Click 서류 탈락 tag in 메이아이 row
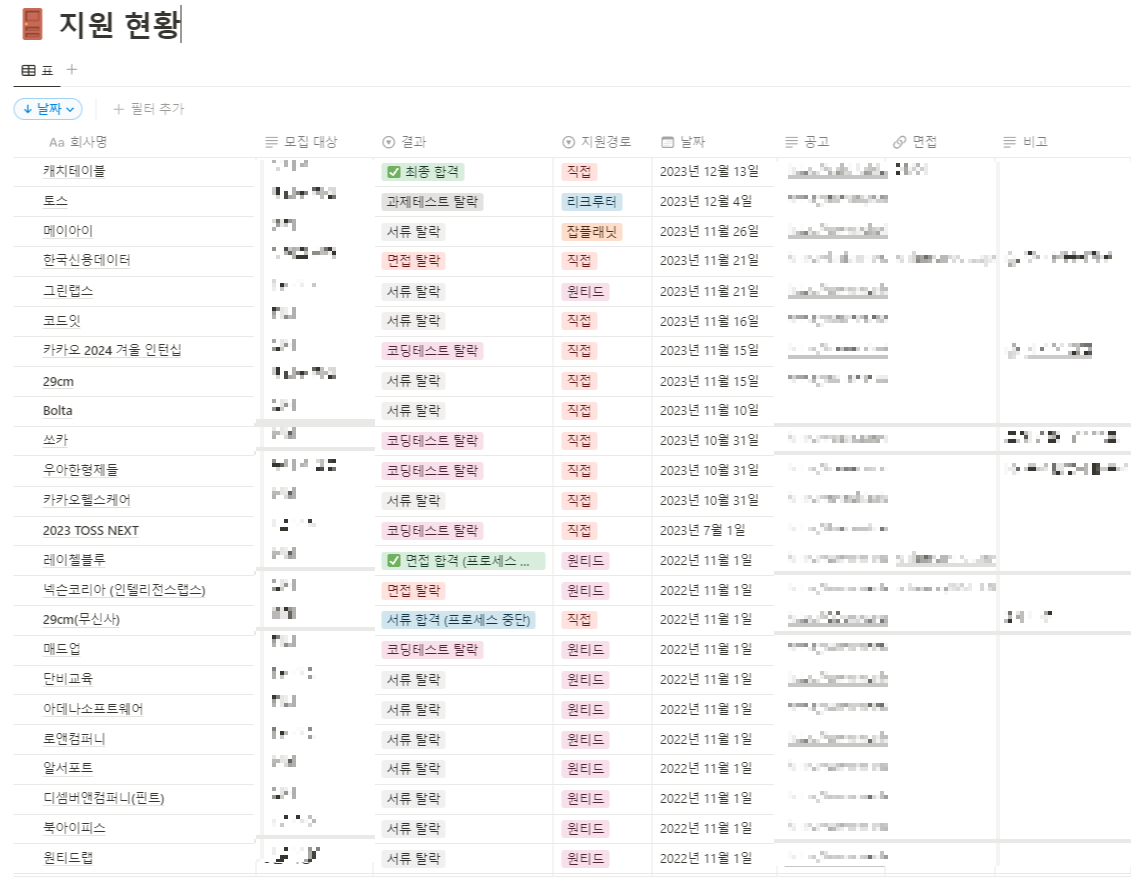This screenshot has height=879, width=1131. click(x=413, y=231)
